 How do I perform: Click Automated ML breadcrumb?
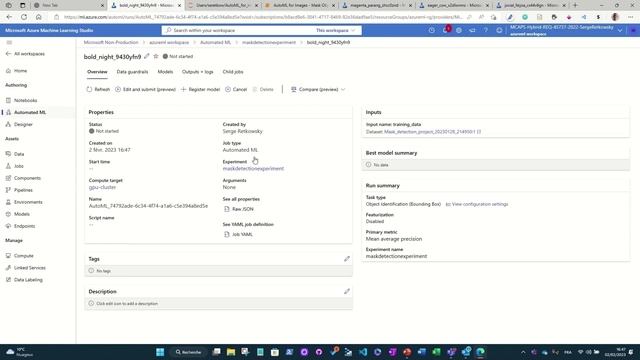click(x=216, y=42)
